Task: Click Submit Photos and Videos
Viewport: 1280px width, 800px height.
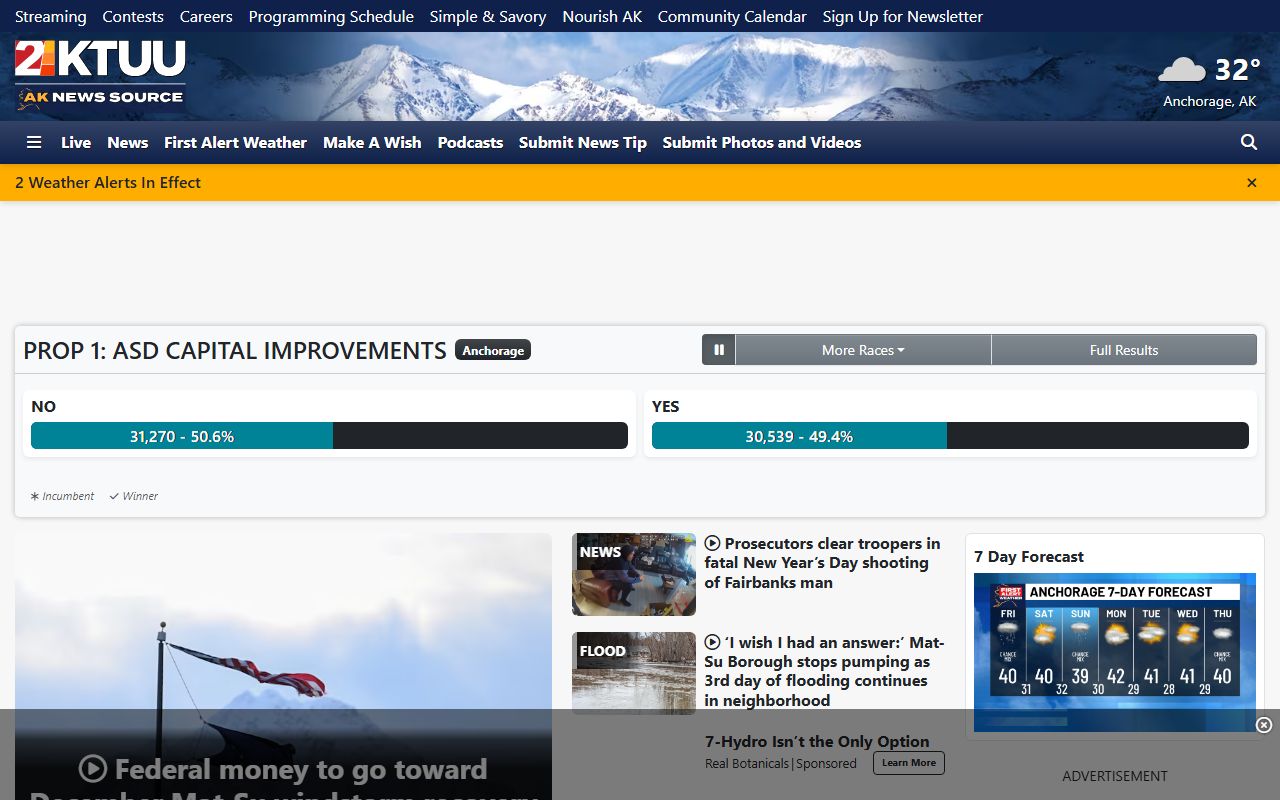Action: (x=762, y=142)
